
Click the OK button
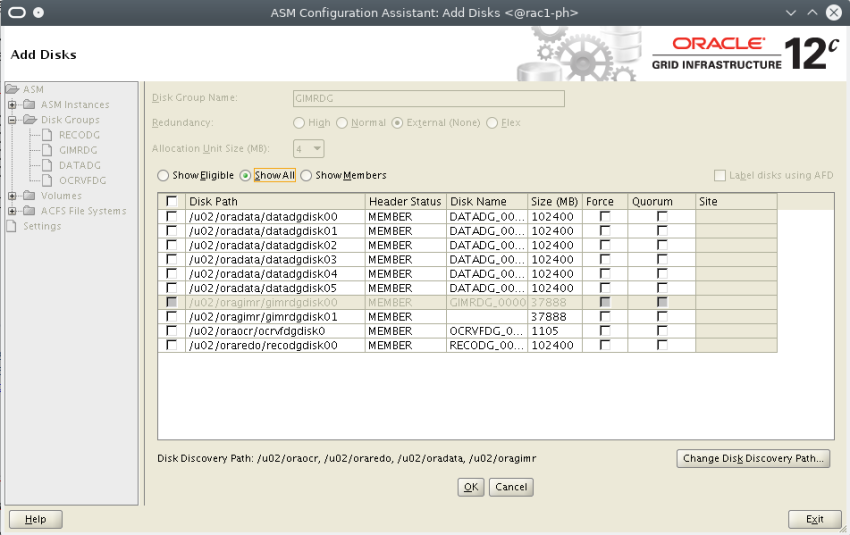pyautogui.click(x=471, y=487)
